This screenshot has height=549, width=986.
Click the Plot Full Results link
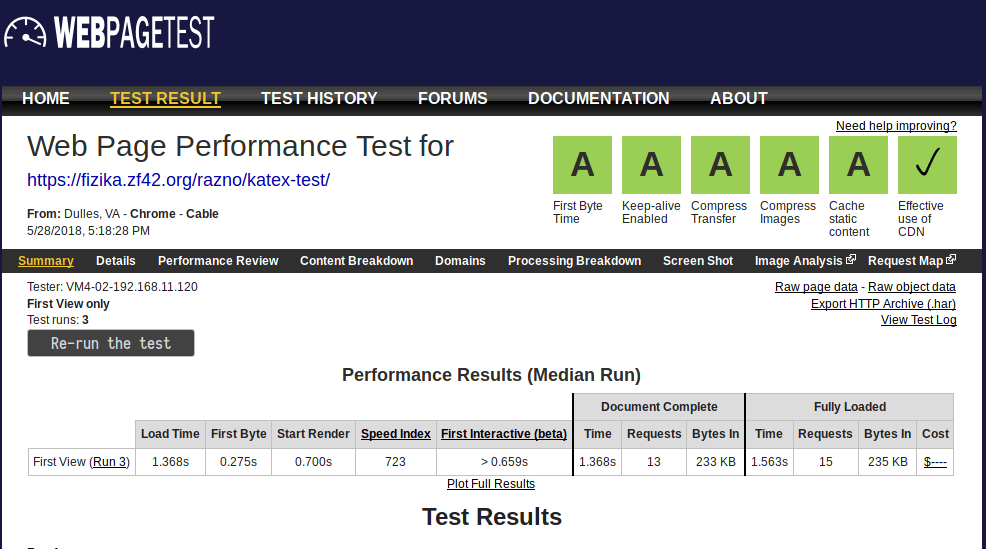click(491, 484)
